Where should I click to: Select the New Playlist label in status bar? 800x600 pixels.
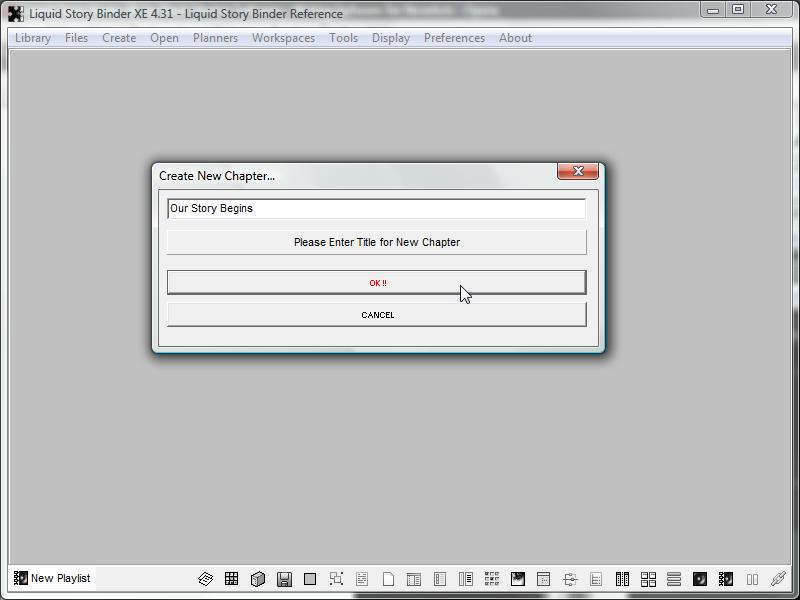60,578
